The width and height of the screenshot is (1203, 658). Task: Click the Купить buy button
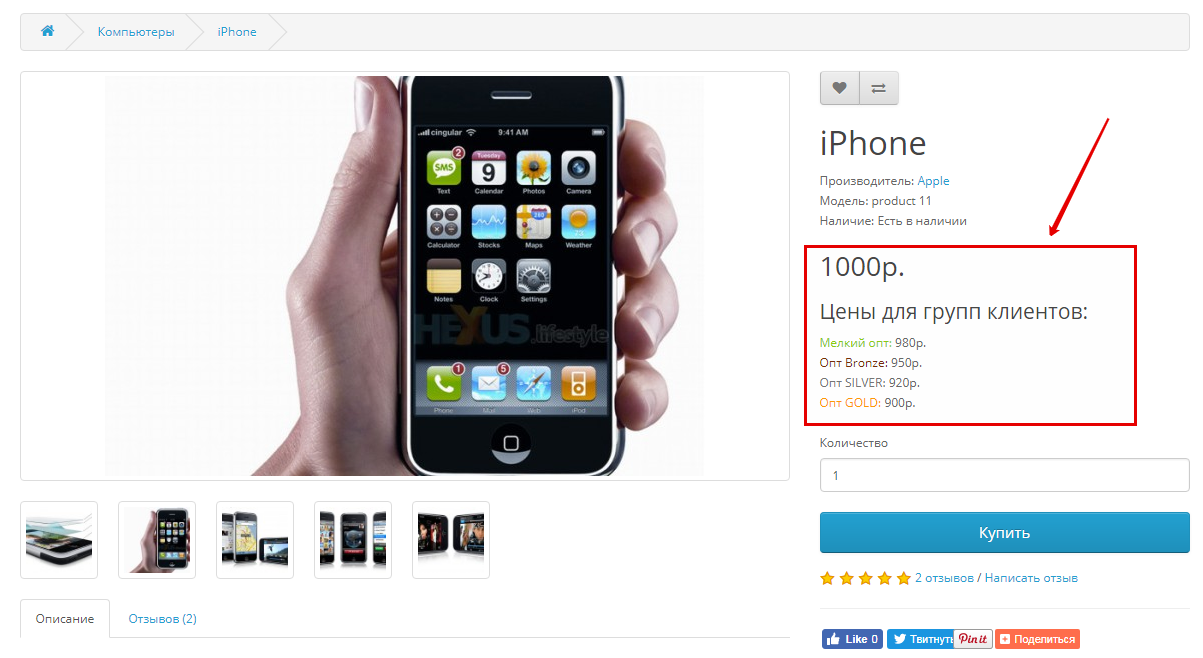[1004, 533]
